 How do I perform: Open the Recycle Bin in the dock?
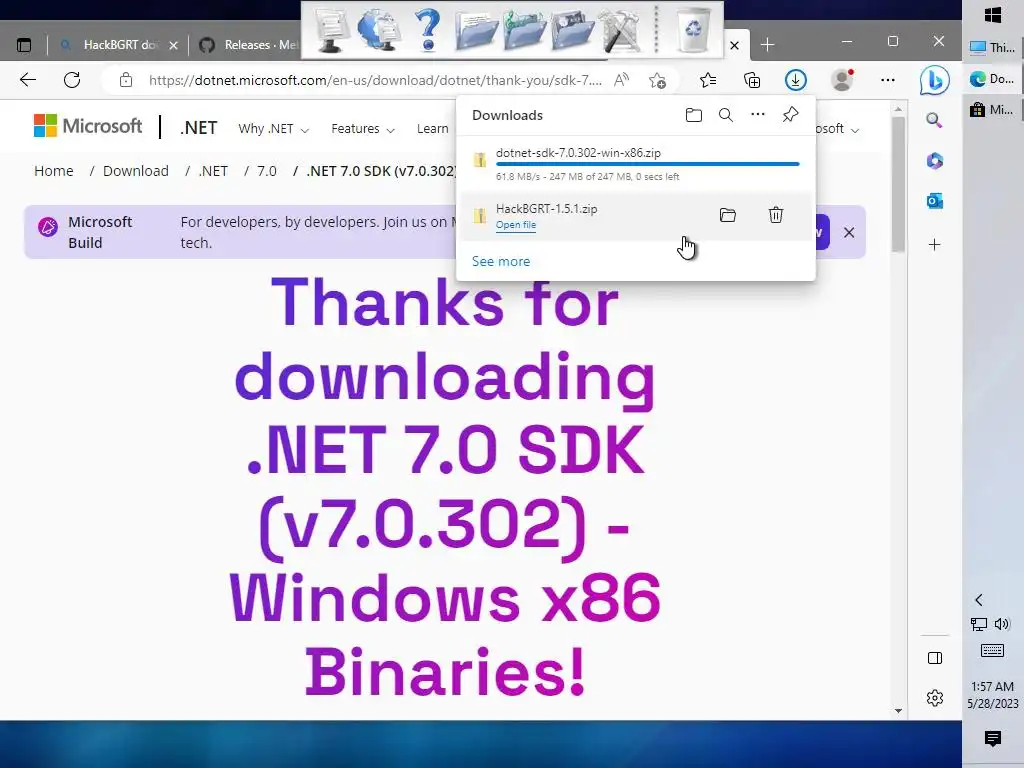coord(692,29)
